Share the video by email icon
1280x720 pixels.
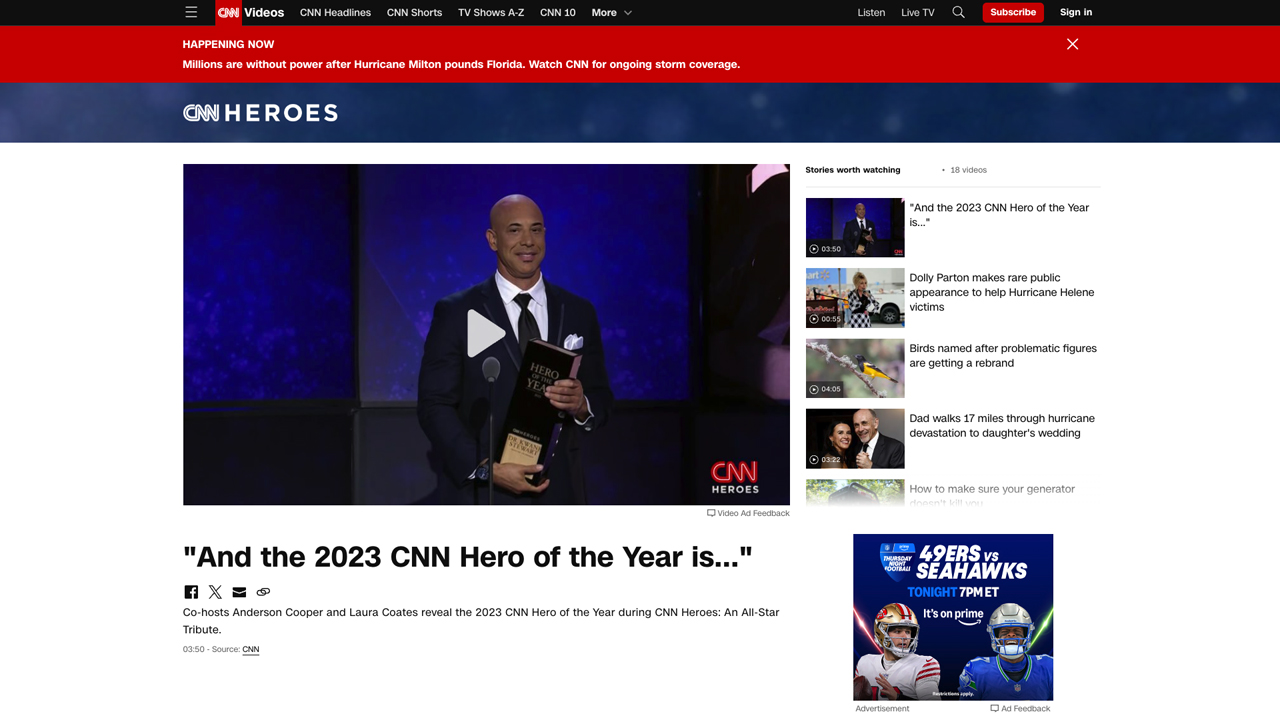click(239, 592)
